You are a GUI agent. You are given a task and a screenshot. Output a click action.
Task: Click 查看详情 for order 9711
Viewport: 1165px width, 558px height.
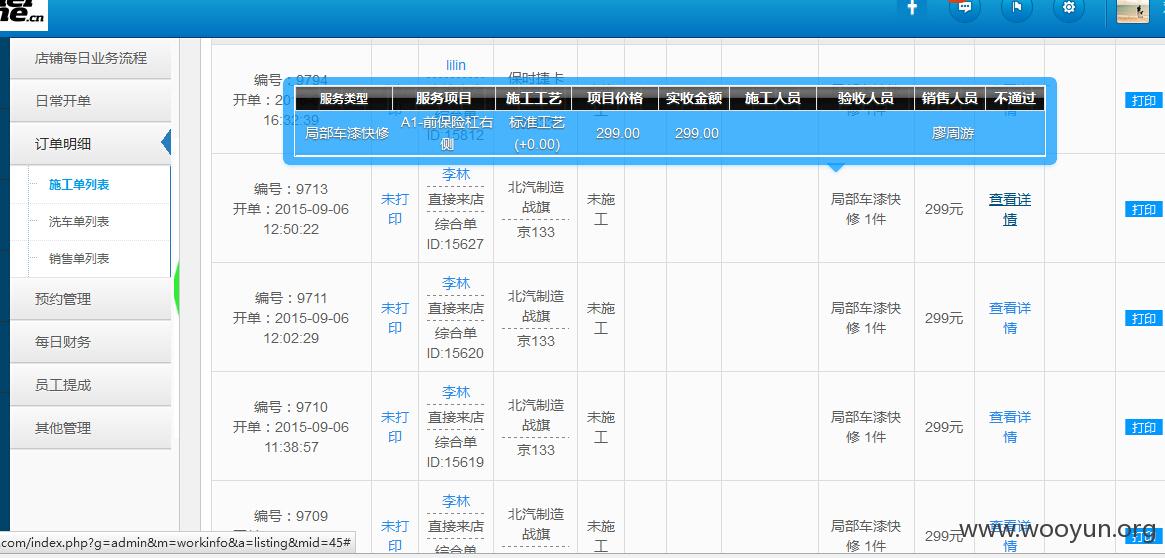pos(1010,318)
